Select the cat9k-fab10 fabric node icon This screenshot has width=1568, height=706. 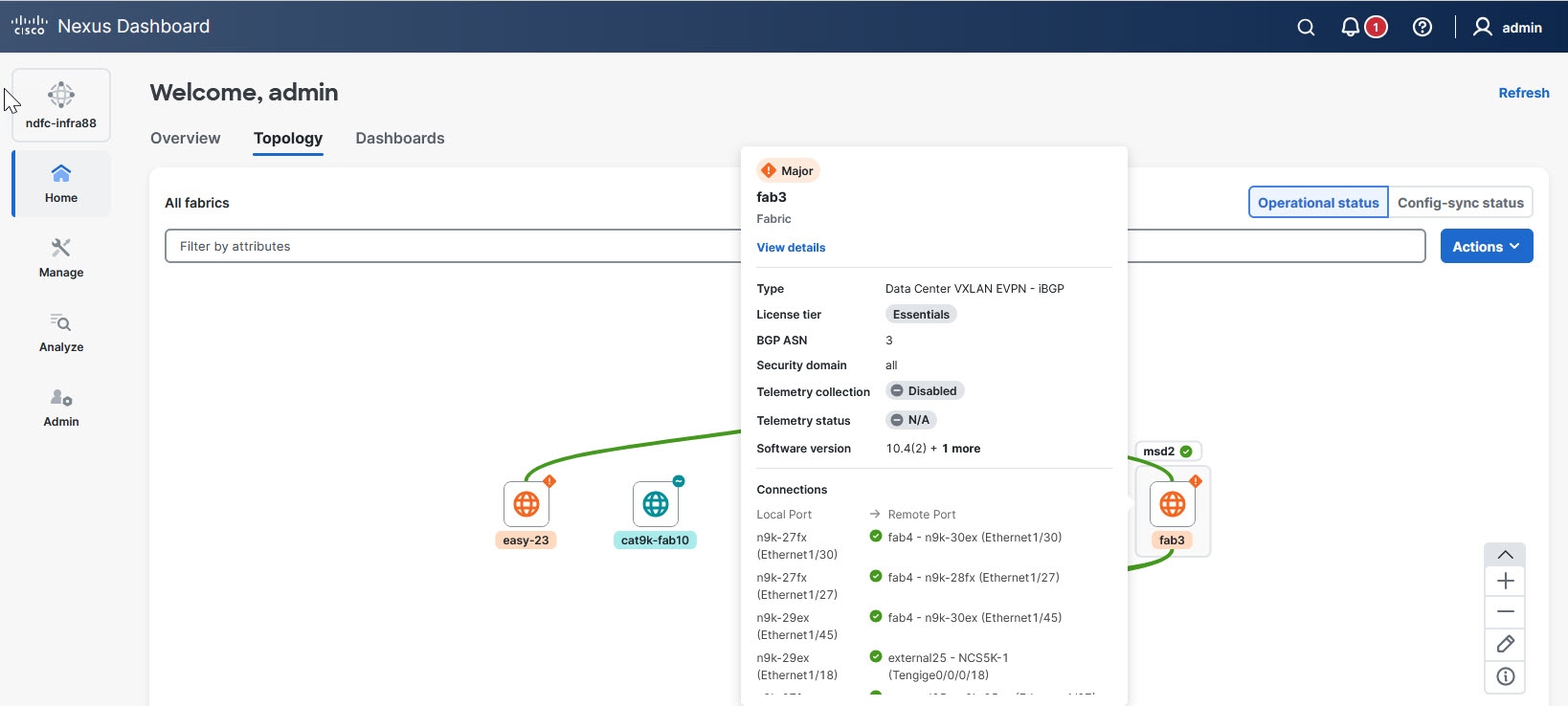(656, 504)
